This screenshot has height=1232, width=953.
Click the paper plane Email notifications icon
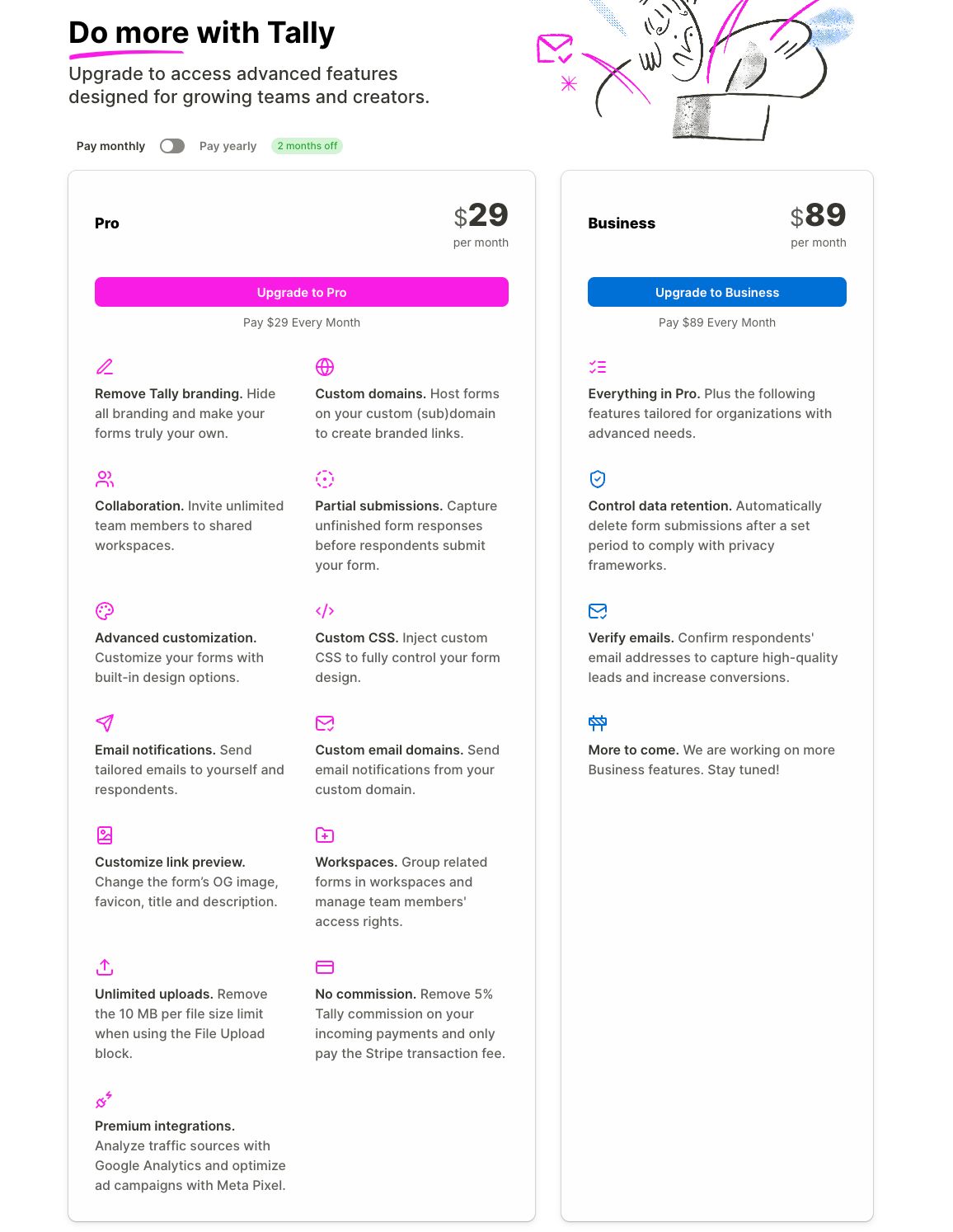(x=105, y=723)
